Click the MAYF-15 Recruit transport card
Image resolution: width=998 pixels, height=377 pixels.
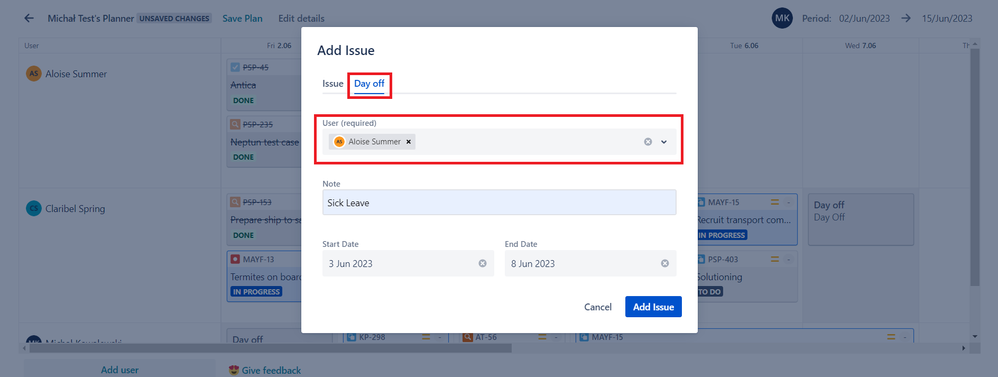click(x=747, y=220)
